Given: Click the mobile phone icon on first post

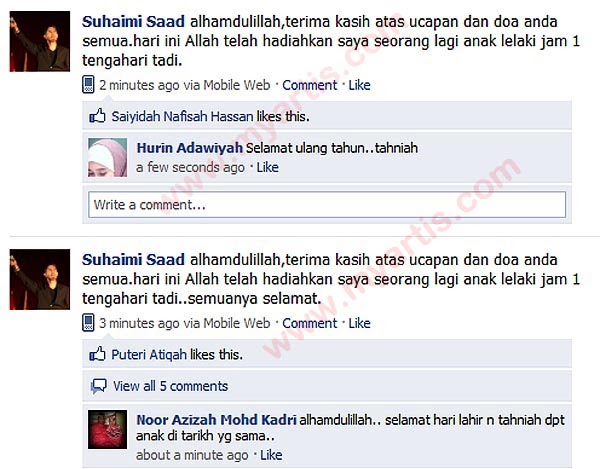Looking at the screenshot, I should (88, 85).
